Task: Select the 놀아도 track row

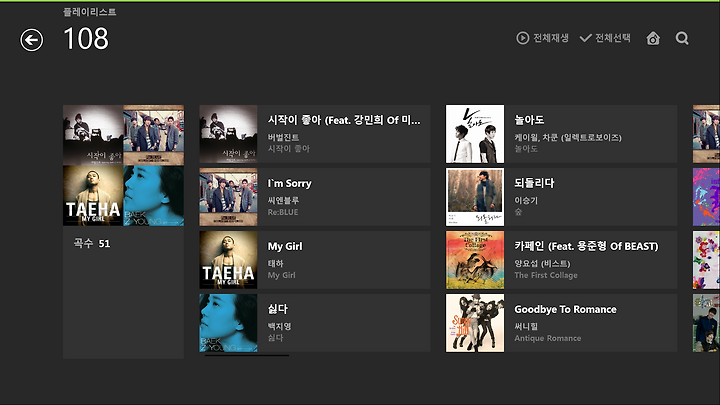Action: click(561, 134)
